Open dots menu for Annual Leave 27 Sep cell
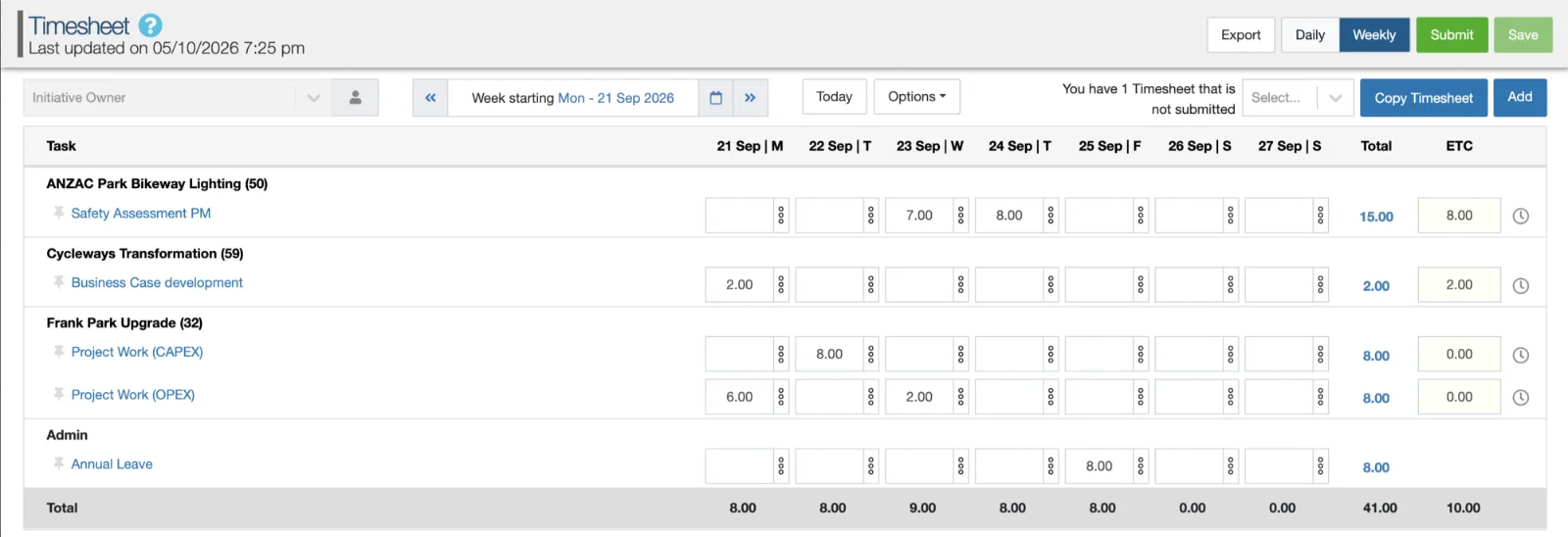Screen dimensions: 1568x537 point(1321,466)
